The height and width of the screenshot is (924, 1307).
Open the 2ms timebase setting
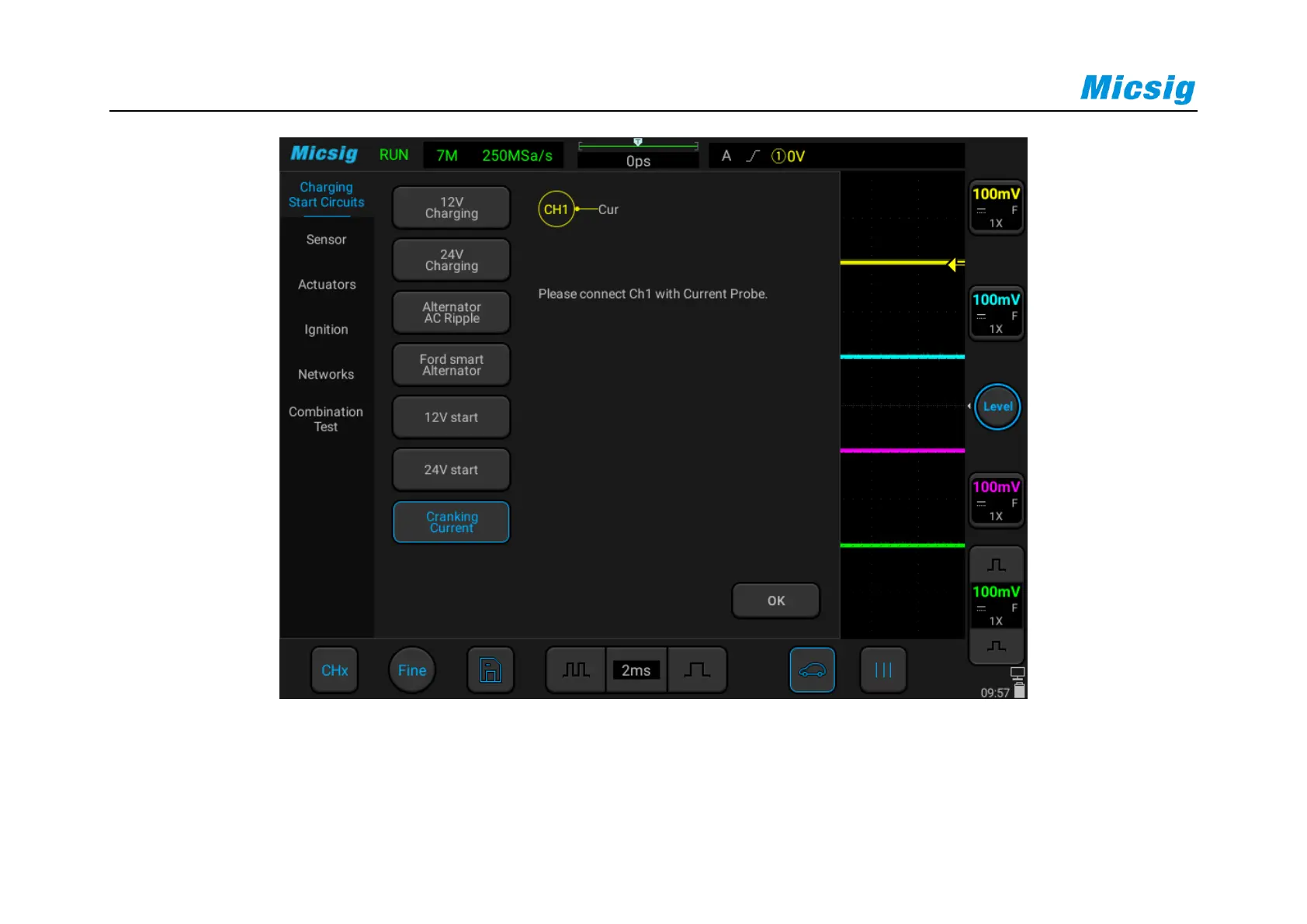[x=636, y=670]
